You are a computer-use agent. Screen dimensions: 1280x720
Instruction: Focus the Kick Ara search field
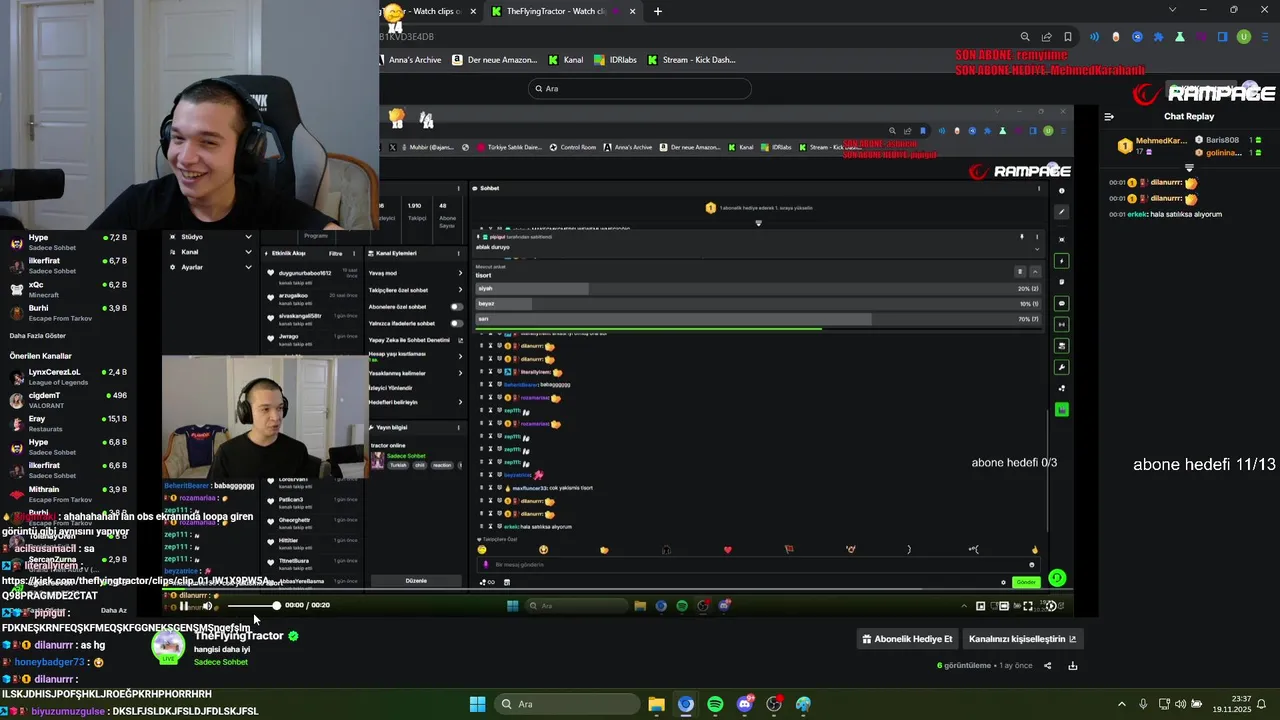(x=639, y=89)
